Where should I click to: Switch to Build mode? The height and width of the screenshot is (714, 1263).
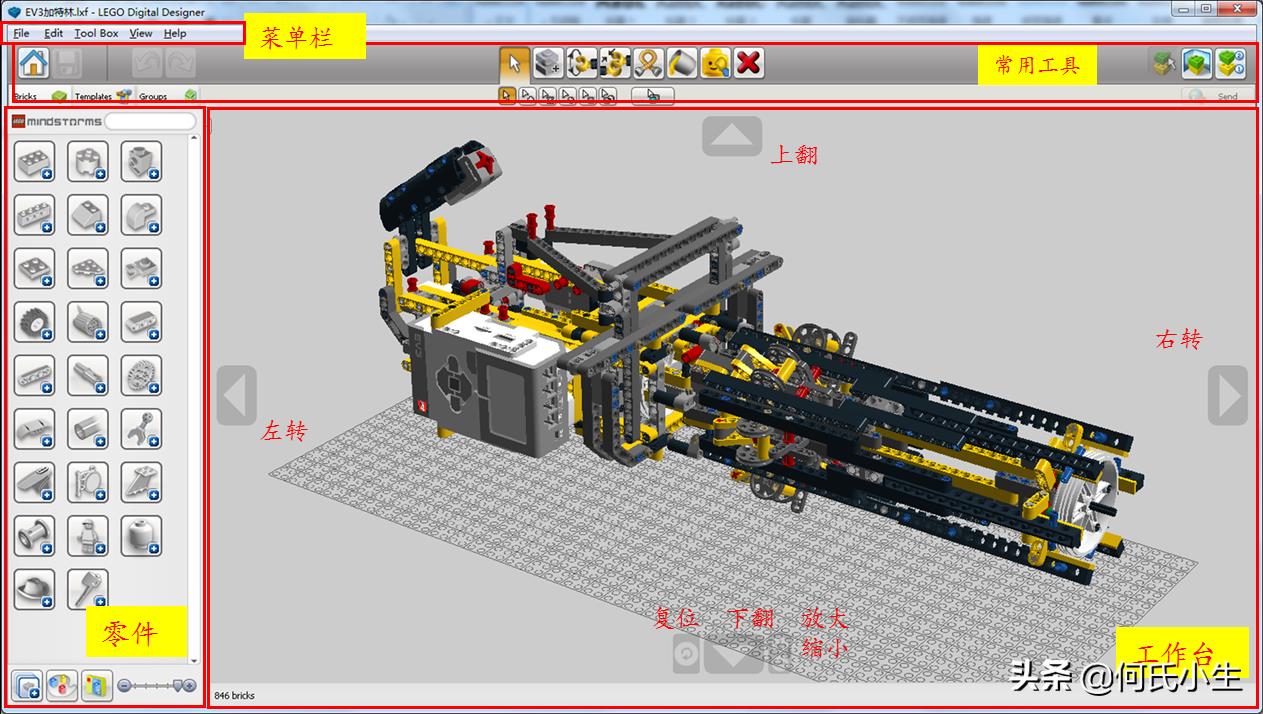click(x=1163, y=64)
